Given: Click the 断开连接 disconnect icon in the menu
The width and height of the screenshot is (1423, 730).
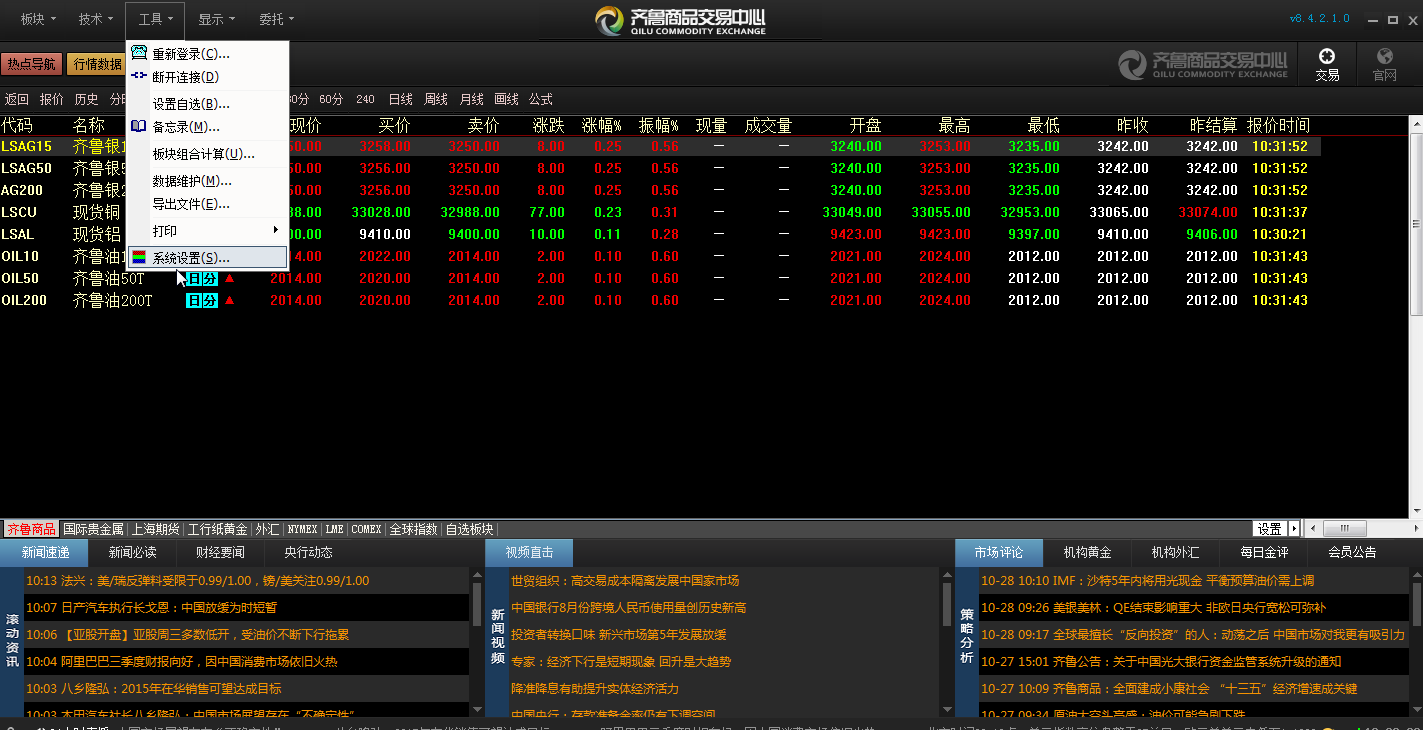Looking at the screenshot, I should 139,76.
